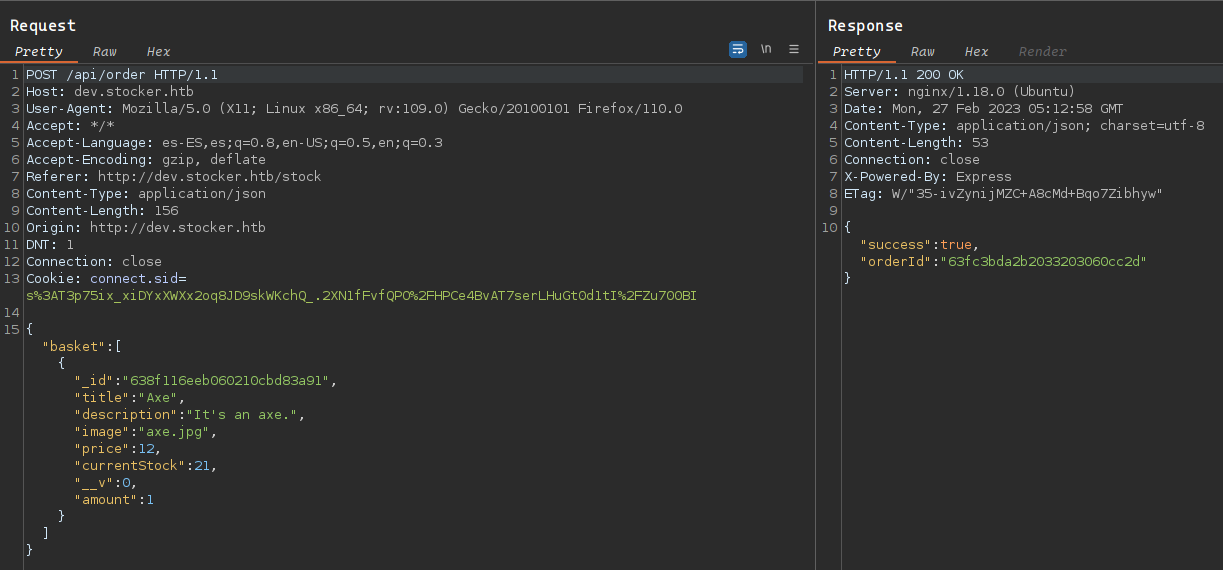The height and width of the screenshot is (570, 1223).
Task: Click the green connect.sid cookie value
Action: click(361, 296)
